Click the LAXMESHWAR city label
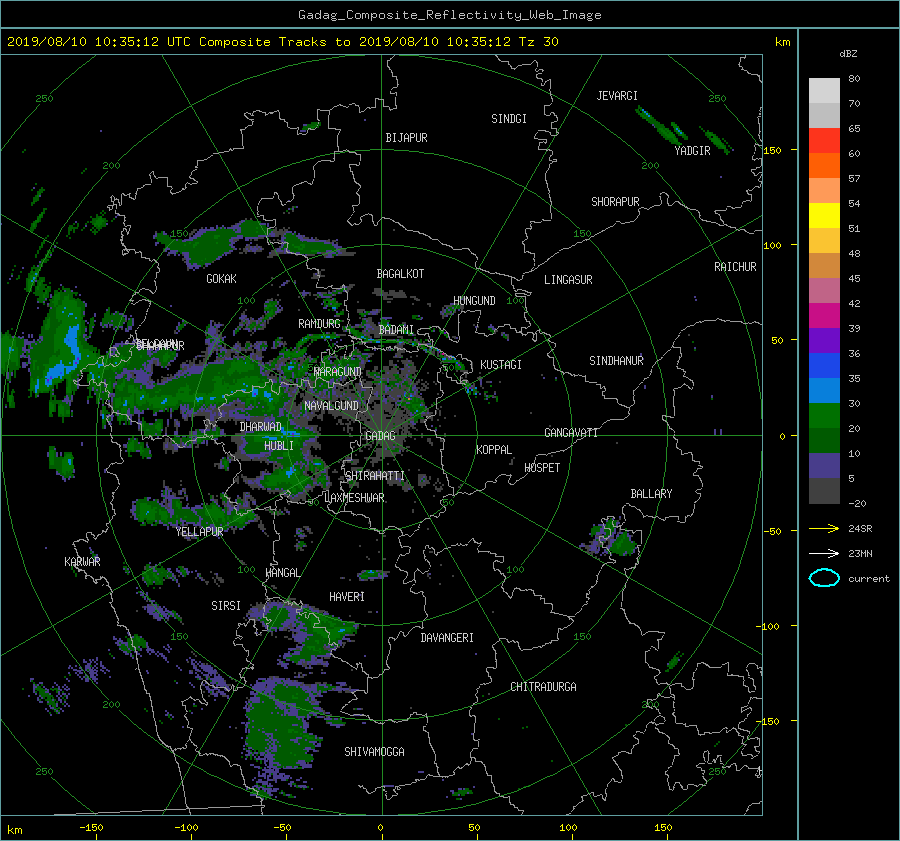Screen dimensions: 900x841 (354, 498)
